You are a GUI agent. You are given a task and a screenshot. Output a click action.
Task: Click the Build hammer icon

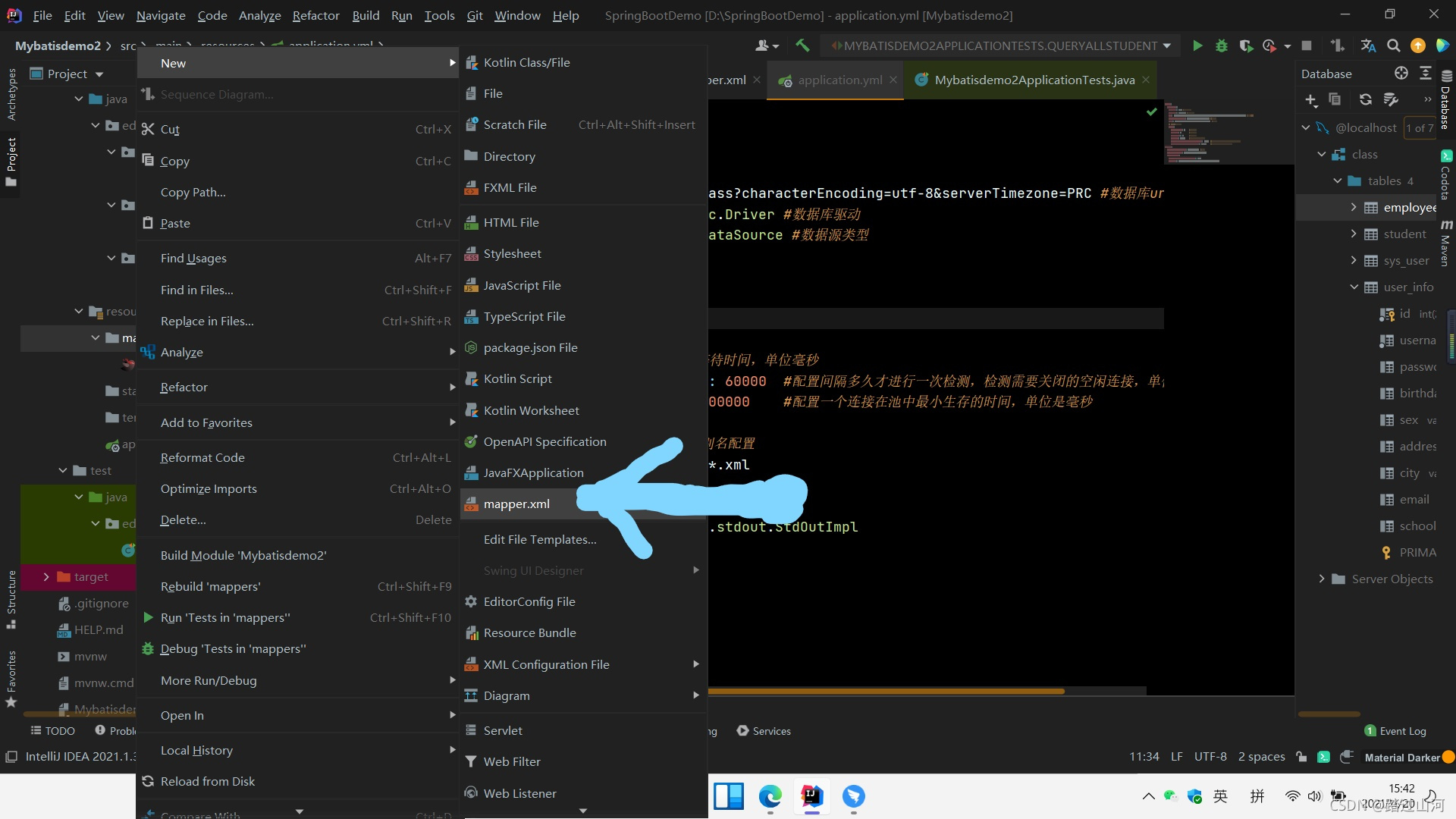pos(802,45)
